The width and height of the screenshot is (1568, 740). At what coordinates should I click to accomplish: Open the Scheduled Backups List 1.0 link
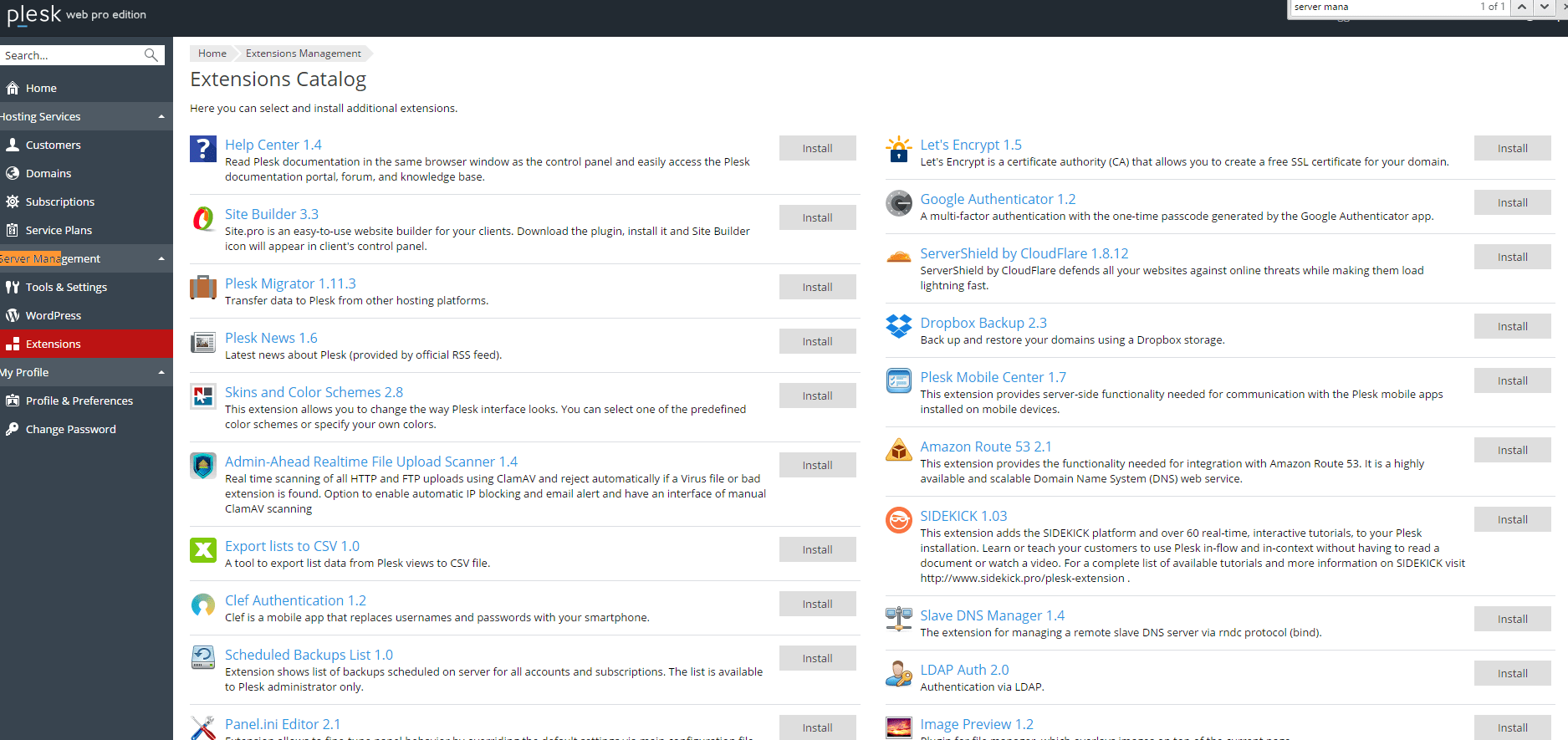point(309,655)
